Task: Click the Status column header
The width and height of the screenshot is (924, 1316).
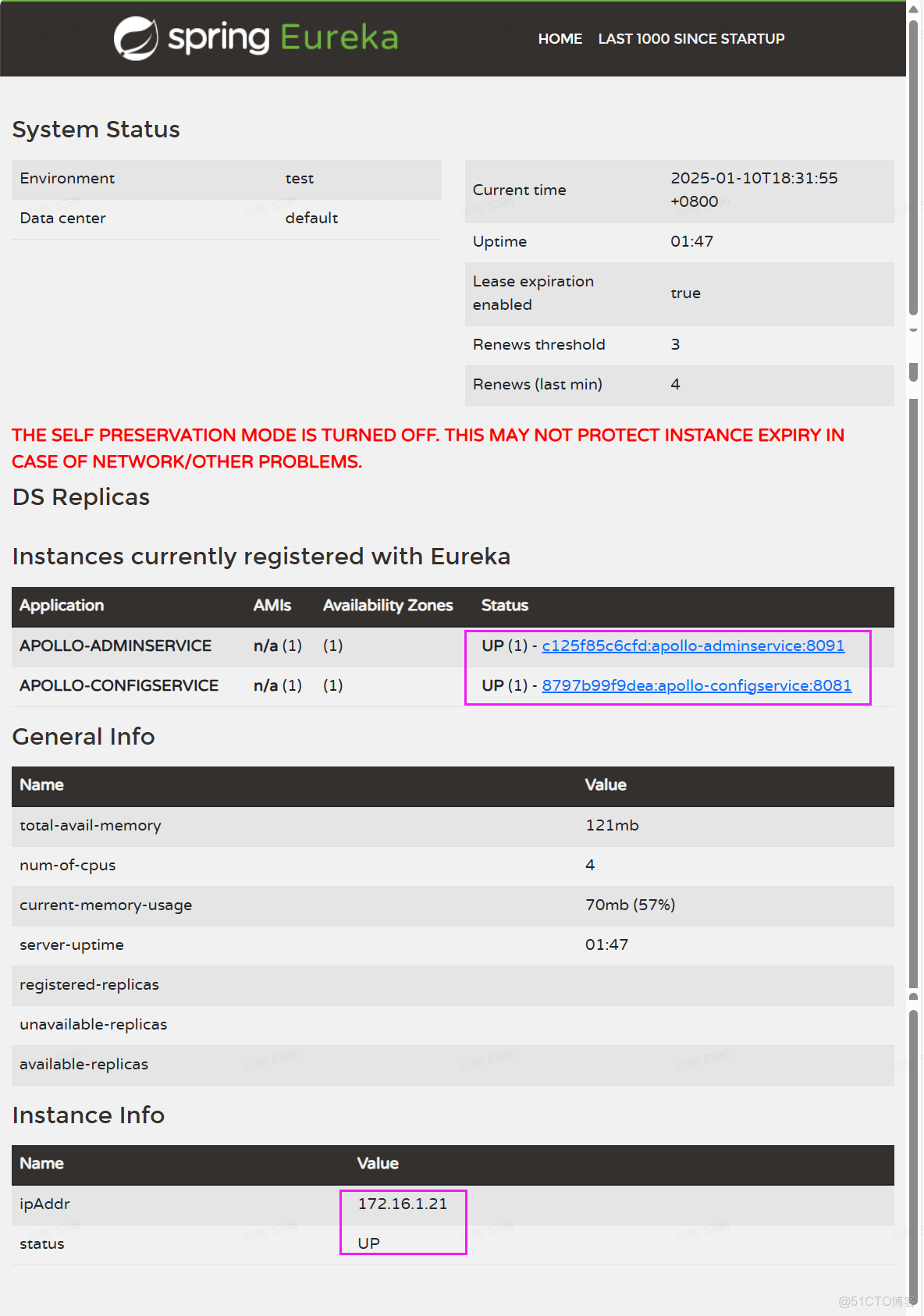Action: (504, 606)
